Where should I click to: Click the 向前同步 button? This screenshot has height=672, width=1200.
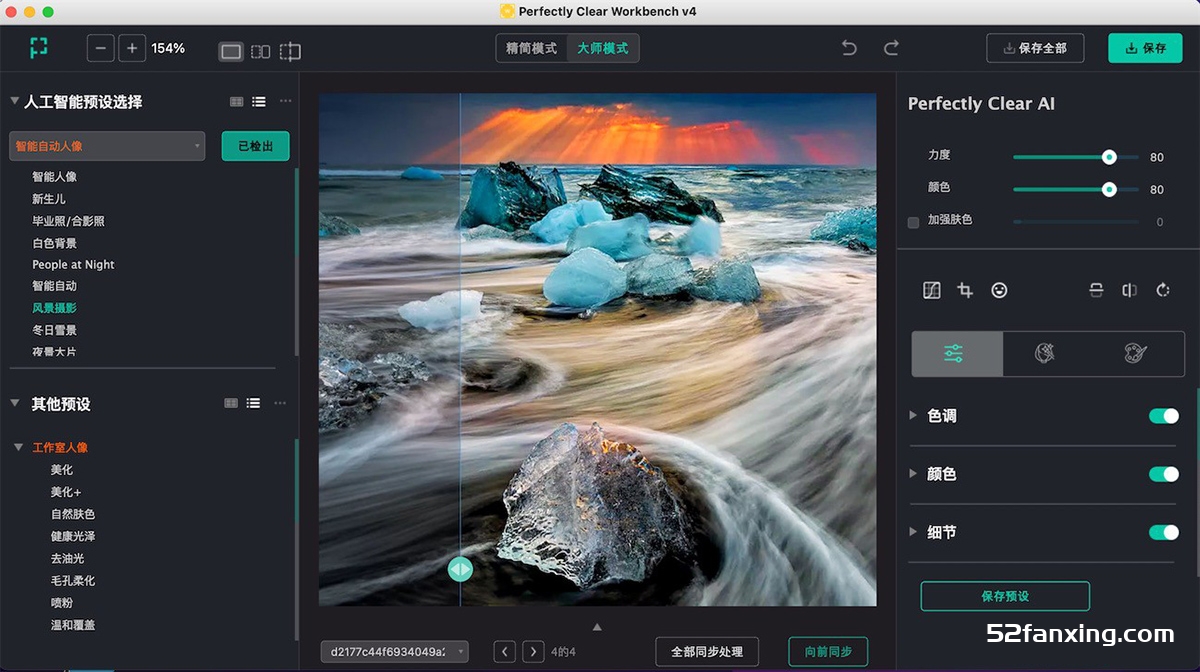point(828,652)
